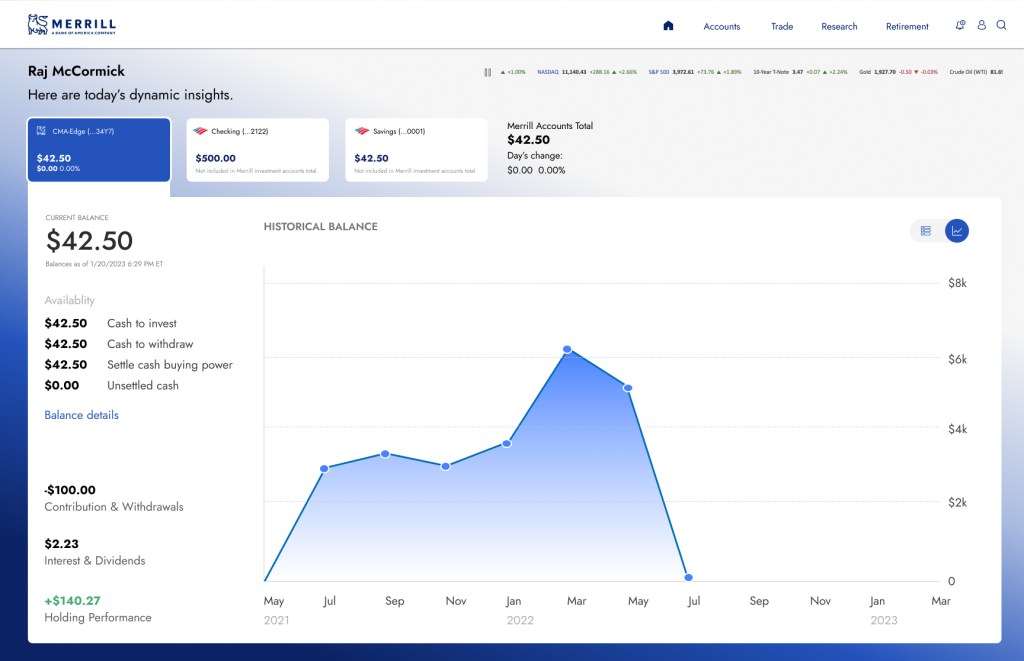Open the Trade menu
This screenshot has width=1024, height=661.
pyautogui.click(x=782, y=27)
